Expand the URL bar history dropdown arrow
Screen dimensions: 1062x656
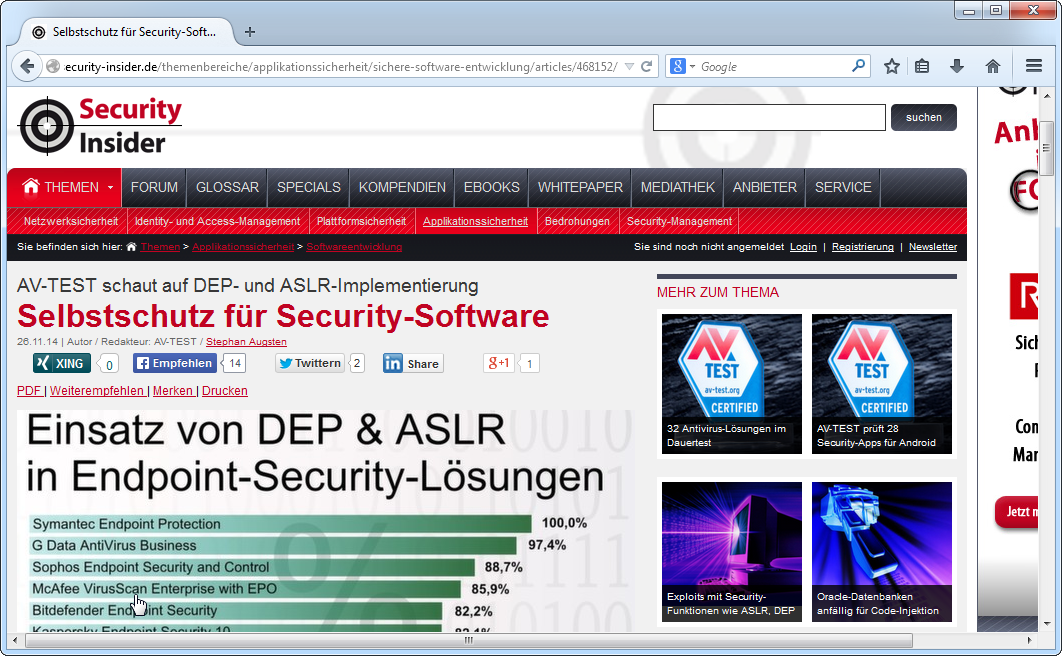click(x=628, y=66)
